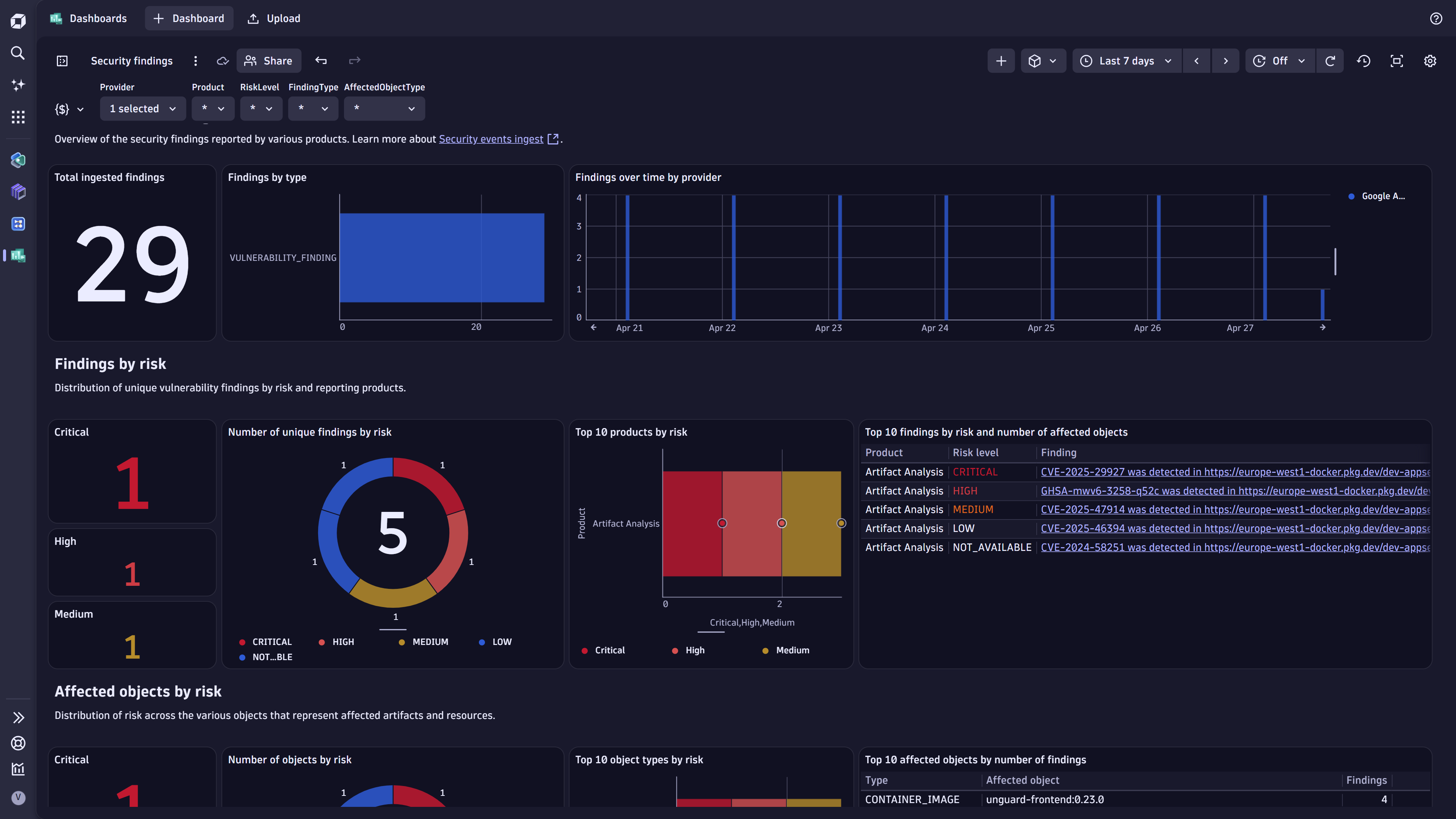This screenshot has height=819, width=1456.
Task: Open the auto-refresh Off dropdown
Action: click(1280, 61)
